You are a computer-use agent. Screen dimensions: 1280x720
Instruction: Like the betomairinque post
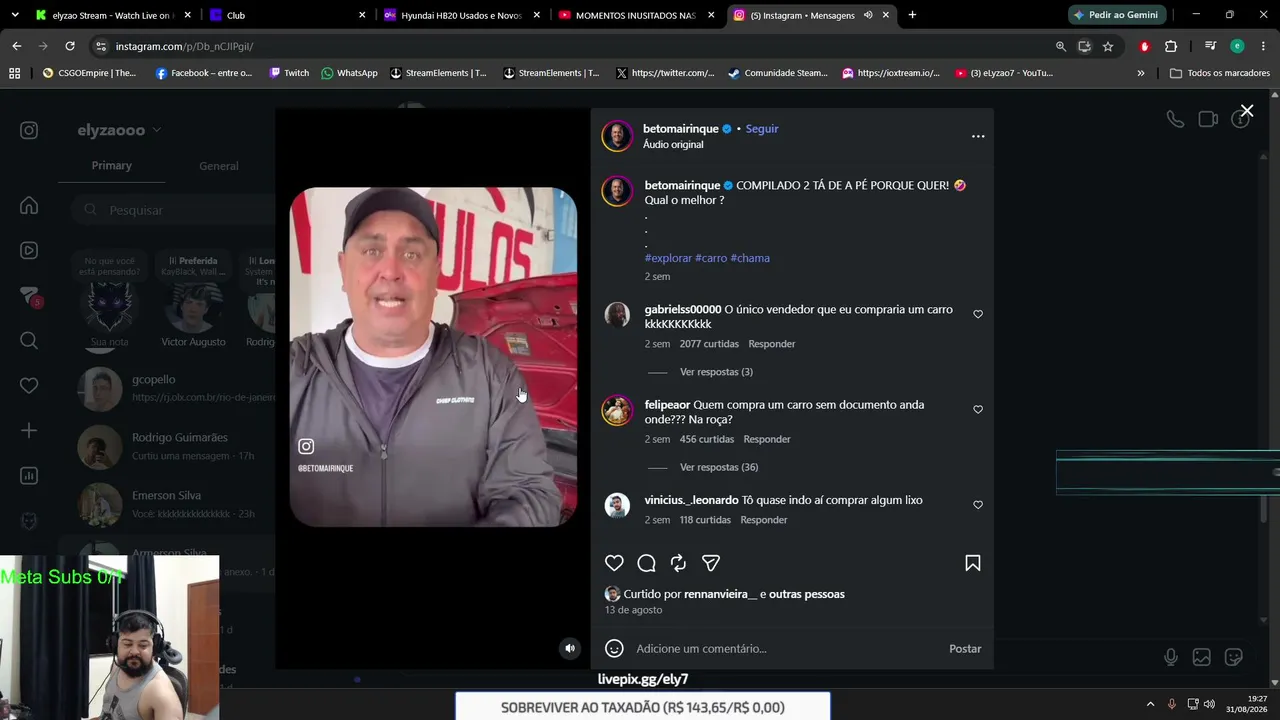pos(614,563)
